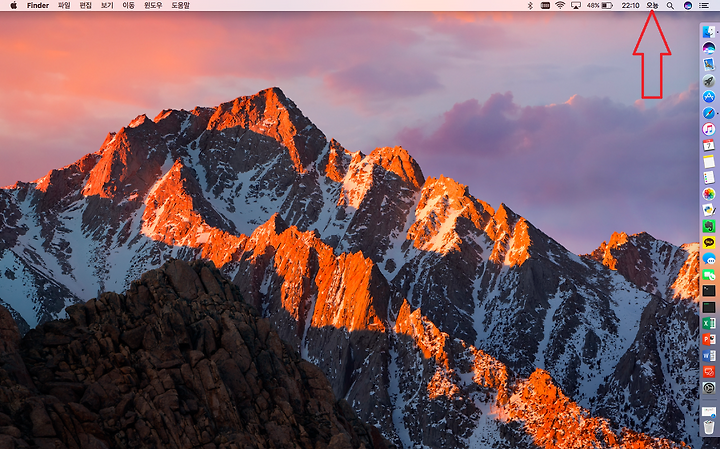Launch Safari compass icon in Dock
This screenshot has width=720, height=449.
point(709,112)
